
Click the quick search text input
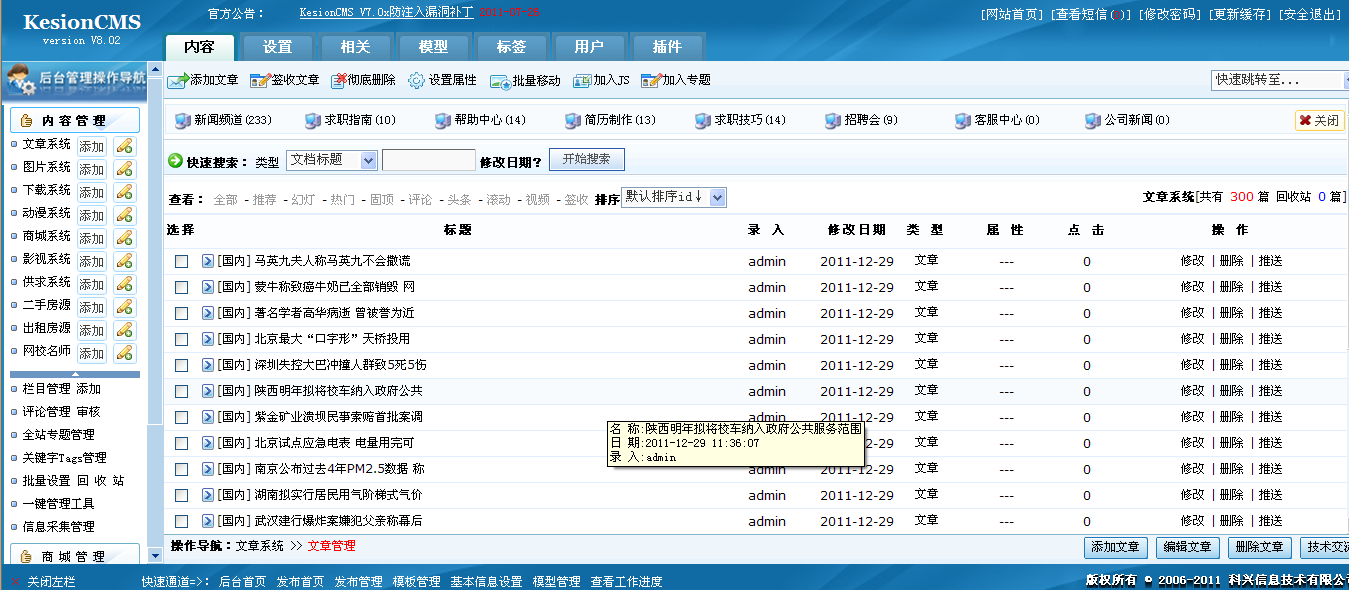[429, 160]
